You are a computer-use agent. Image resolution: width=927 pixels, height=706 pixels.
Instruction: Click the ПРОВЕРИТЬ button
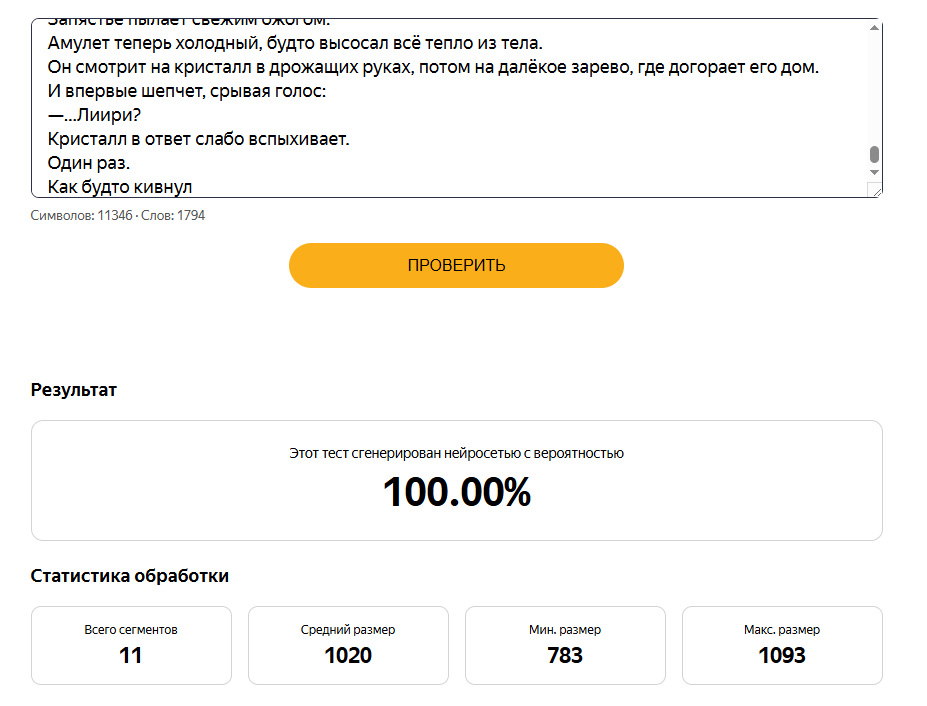(456, 265)
